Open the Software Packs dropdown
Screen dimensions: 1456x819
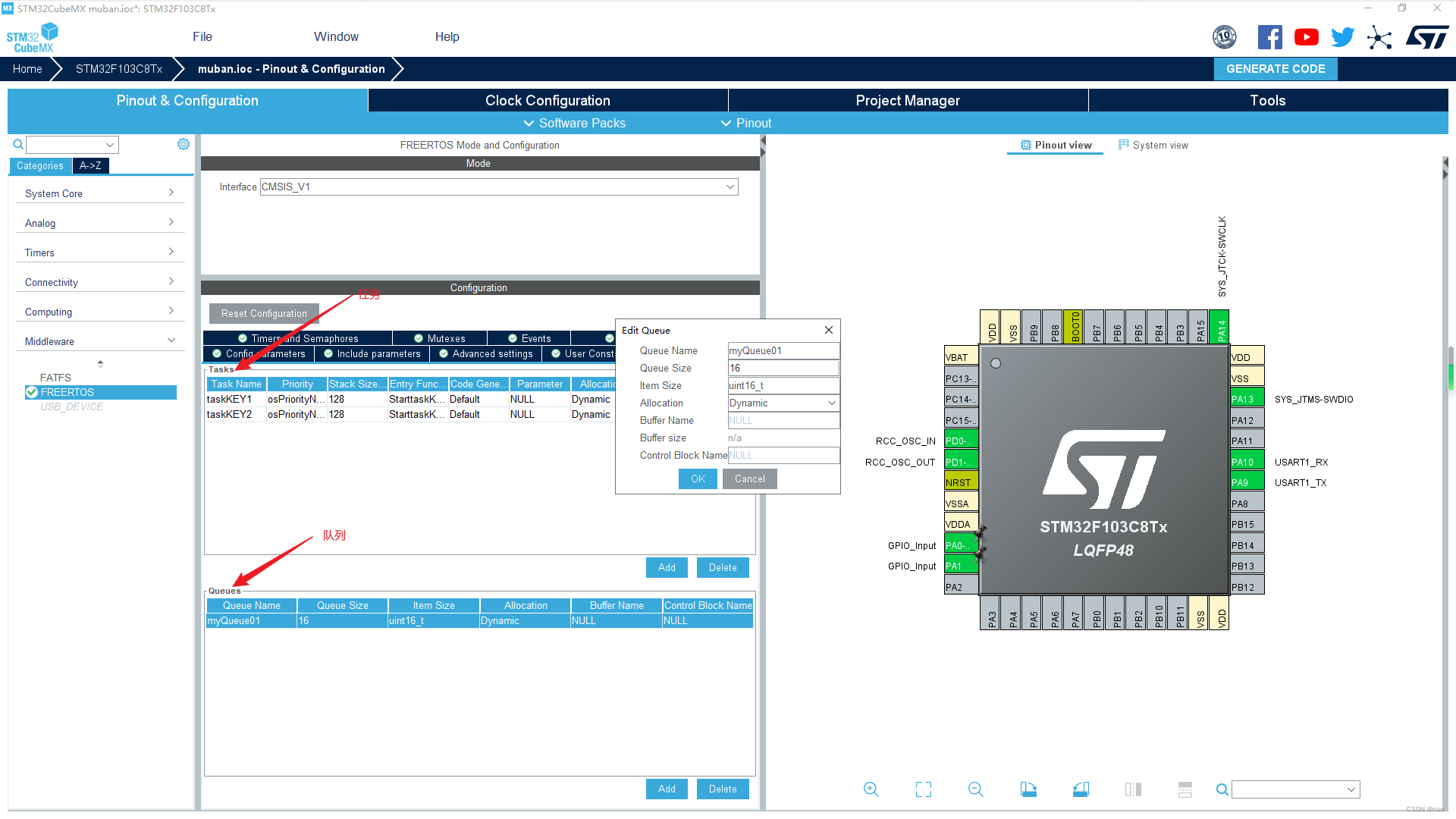point(574,123)
